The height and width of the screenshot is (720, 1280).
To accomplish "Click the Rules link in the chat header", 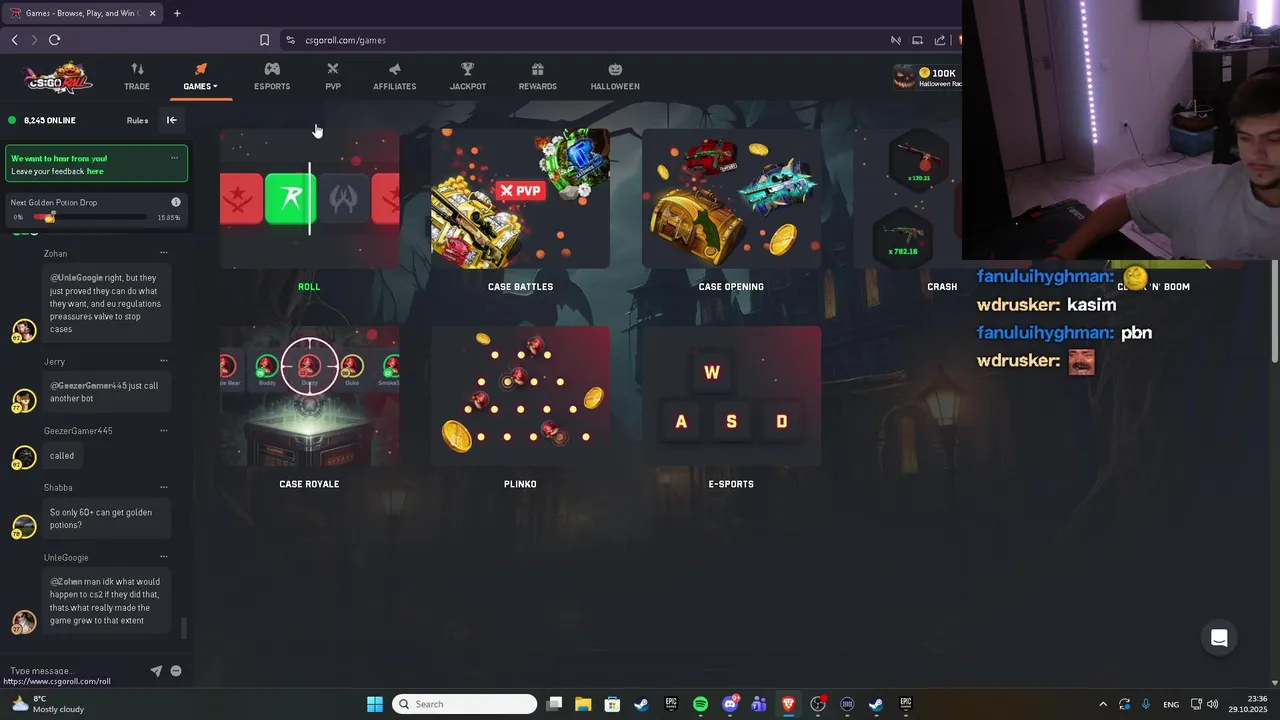I will point(137,120).
